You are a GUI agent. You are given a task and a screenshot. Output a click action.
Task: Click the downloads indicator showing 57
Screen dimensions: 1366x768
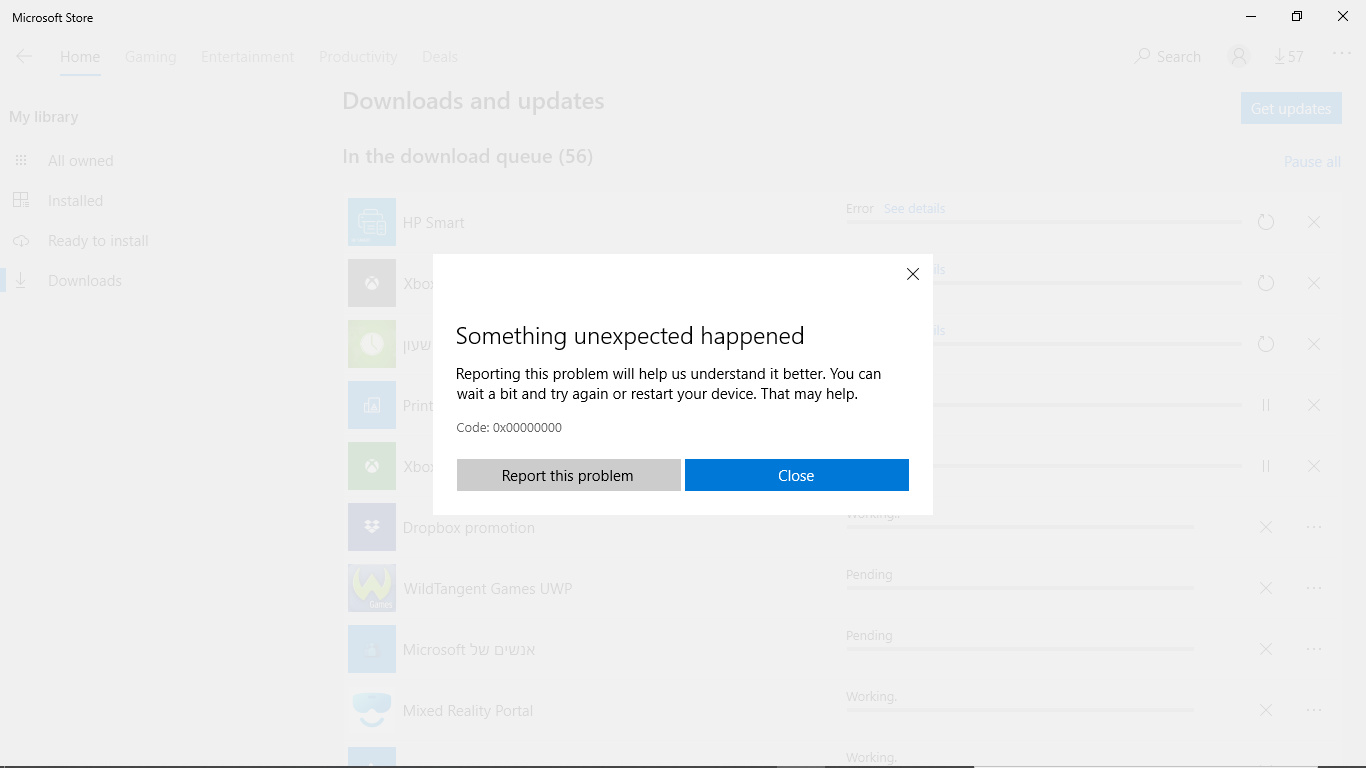click(x=1289, y=57)
